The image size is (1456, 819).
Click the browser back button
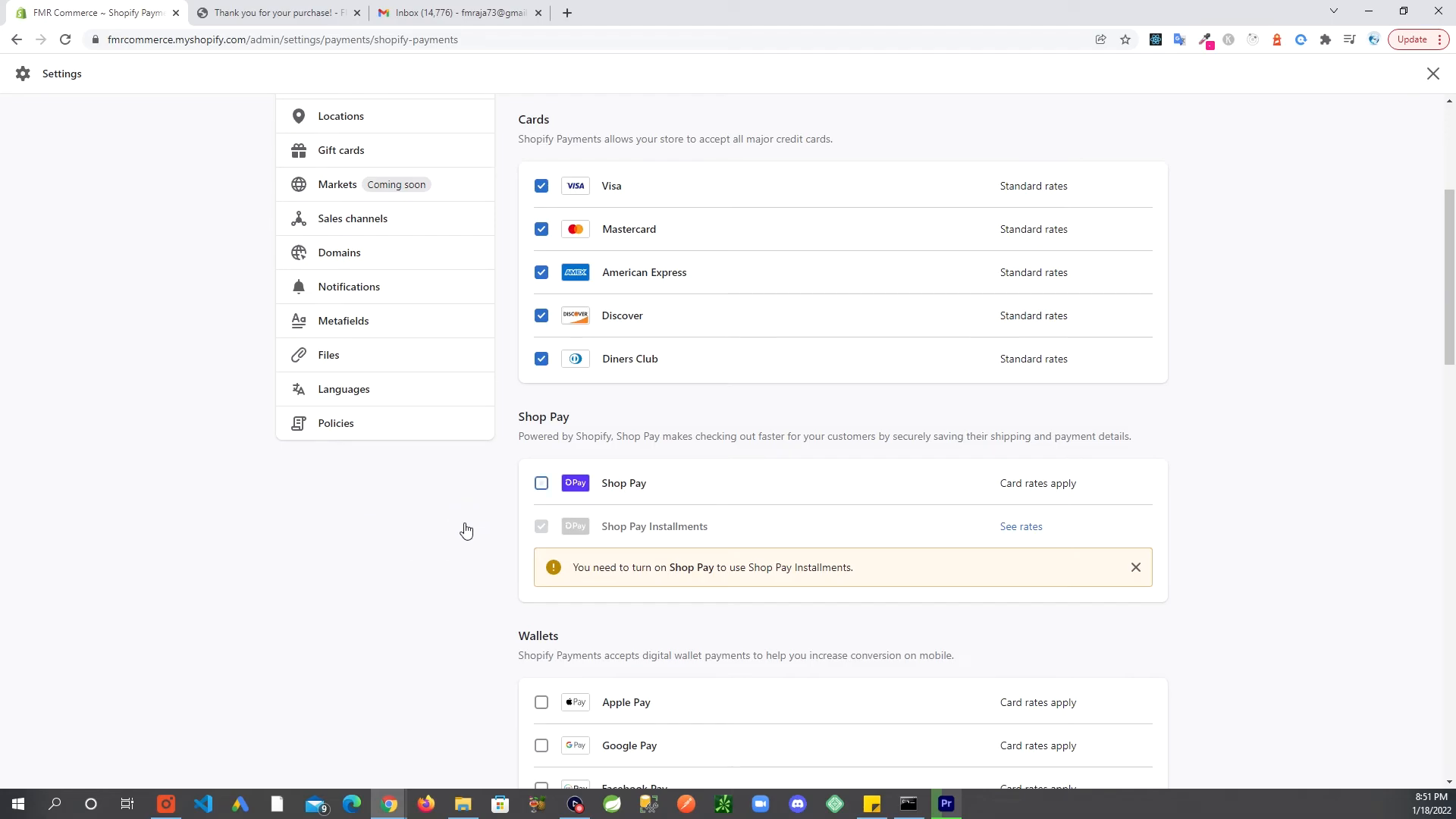pos(17,39)
